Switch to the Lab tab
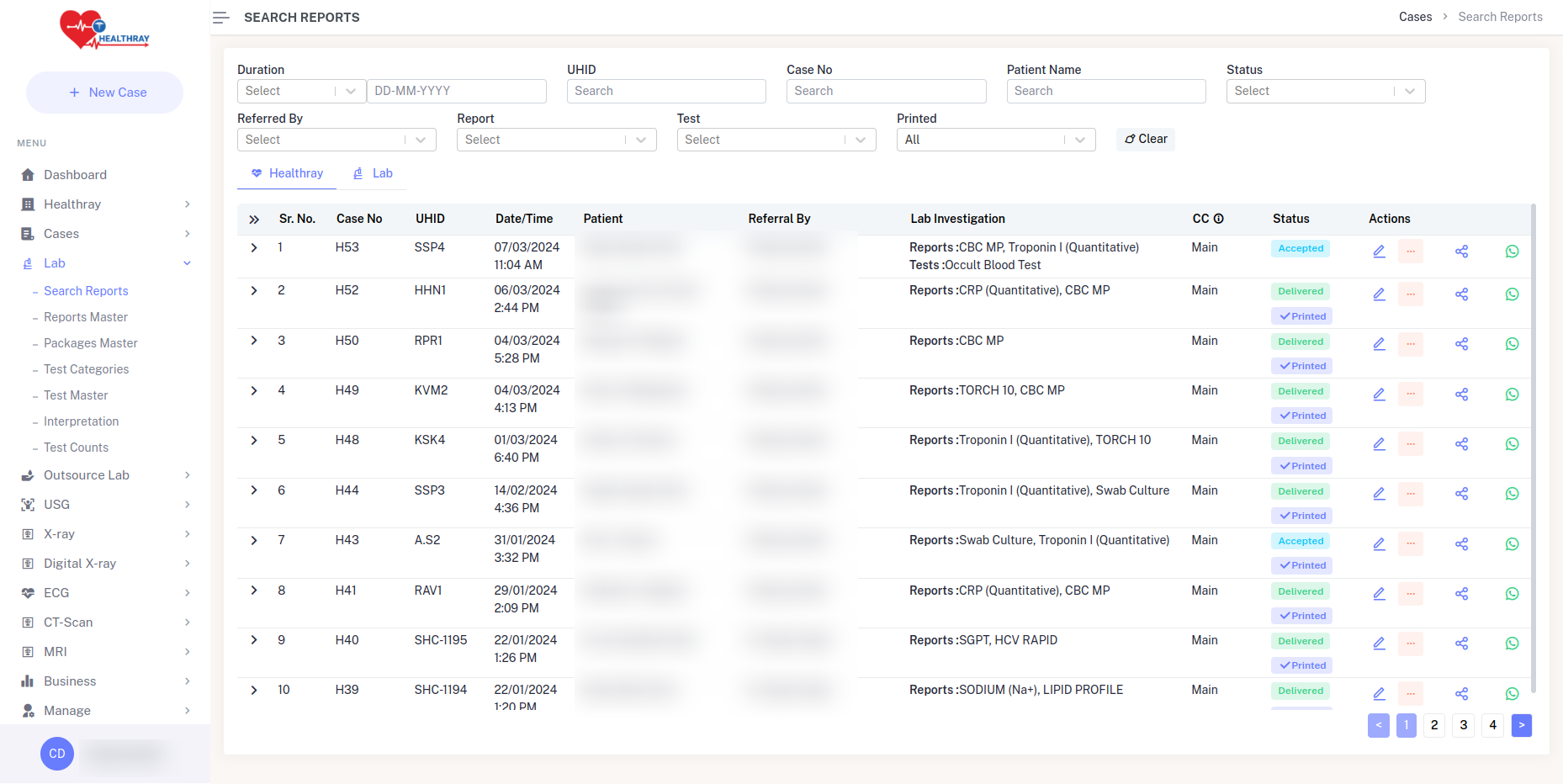This screenshot has height=784, width=1563. pos(373,173)
